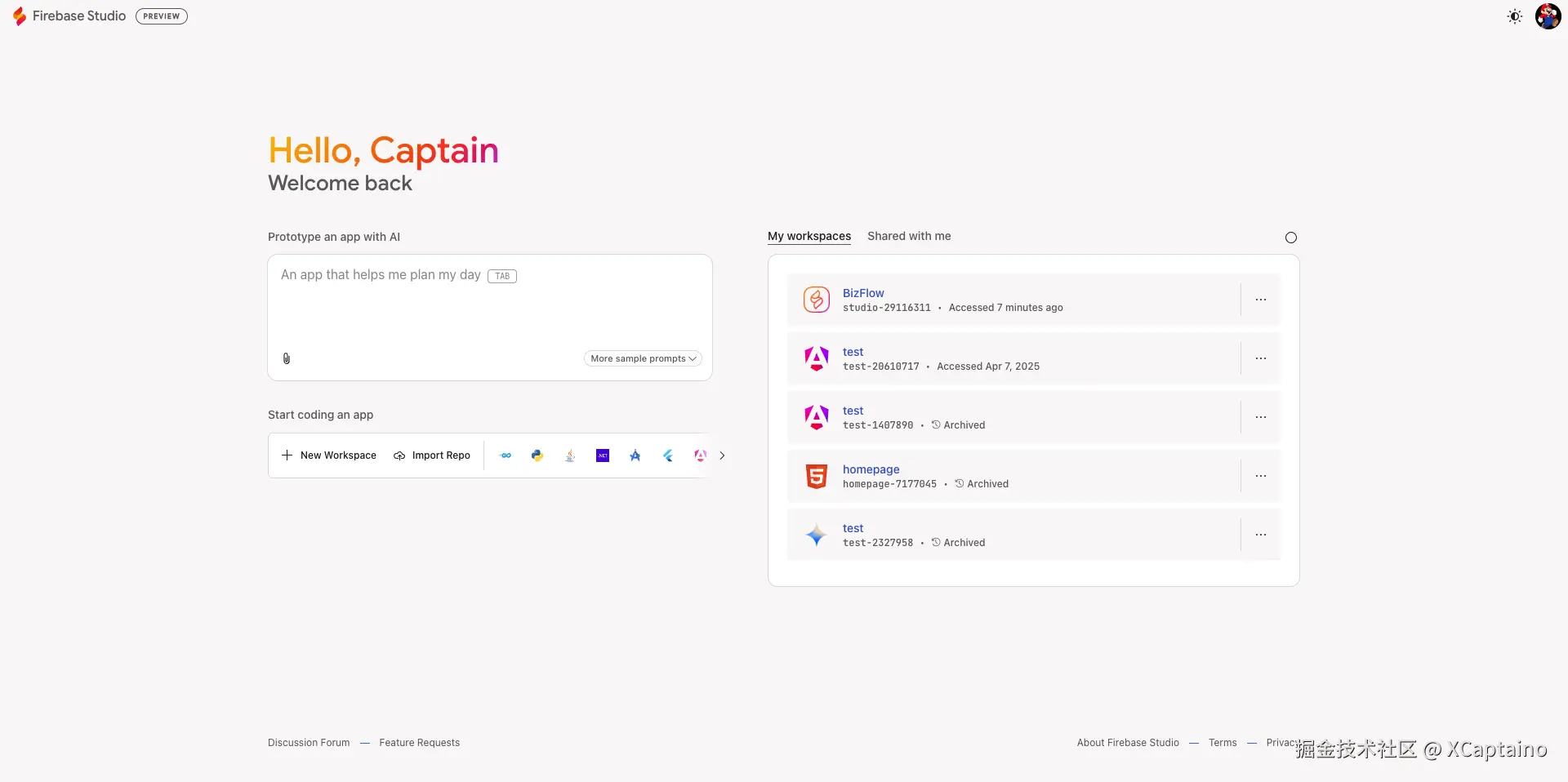
Task: Click the BizFlow workspace icon
Action: 817,300
